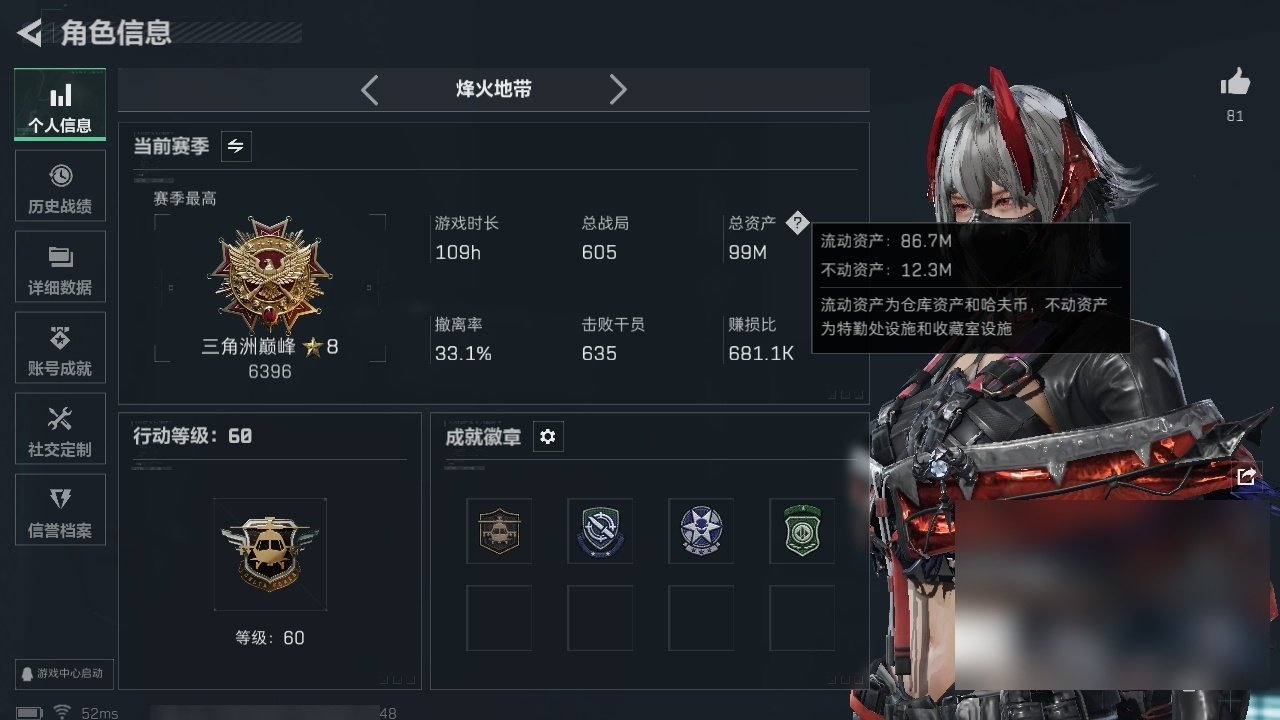The height and width of the screenshot is (720, 1280).
Task: Open the 个人信息 tab
Action: point(60,105)
